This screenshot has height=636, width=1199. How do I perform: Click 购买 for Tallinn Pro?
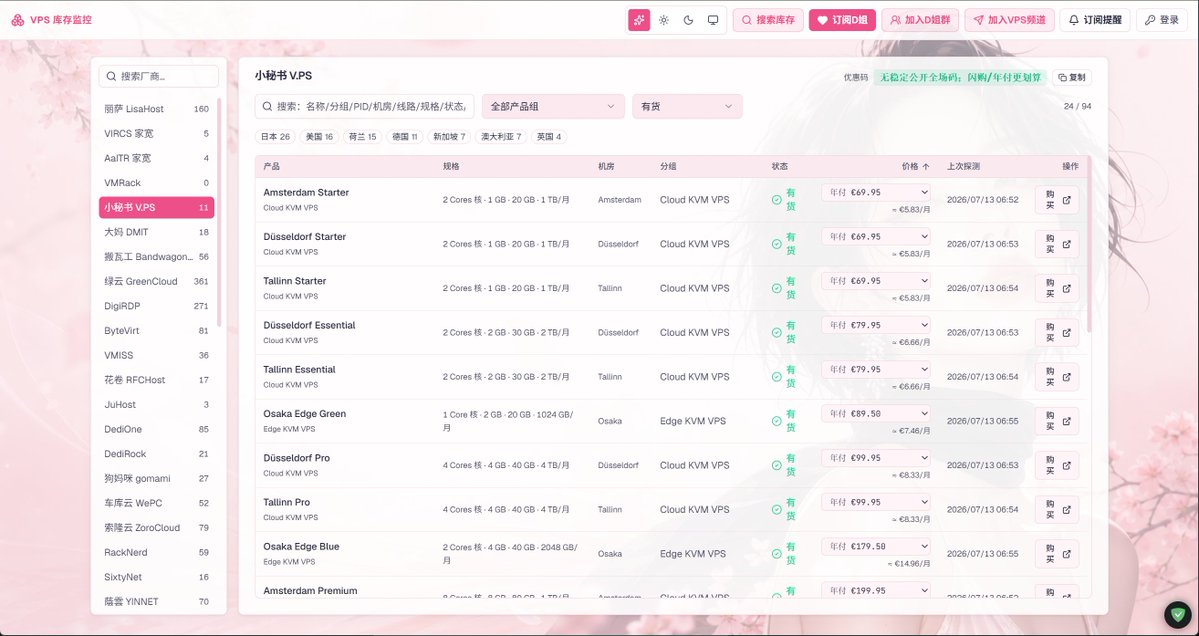[1057, 510]
